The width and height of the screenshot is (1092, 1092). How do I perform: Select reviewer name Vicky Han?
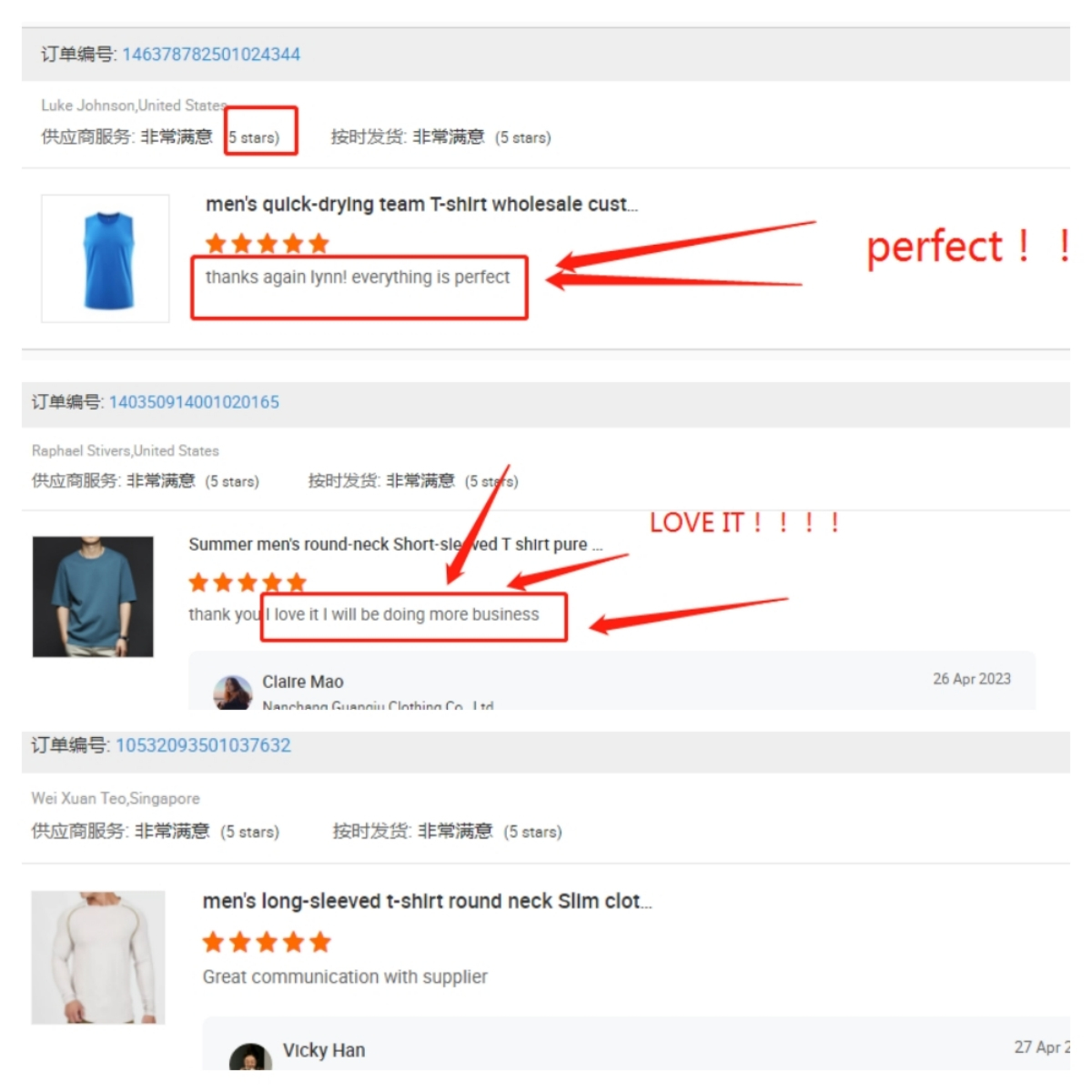point(324,1050)
